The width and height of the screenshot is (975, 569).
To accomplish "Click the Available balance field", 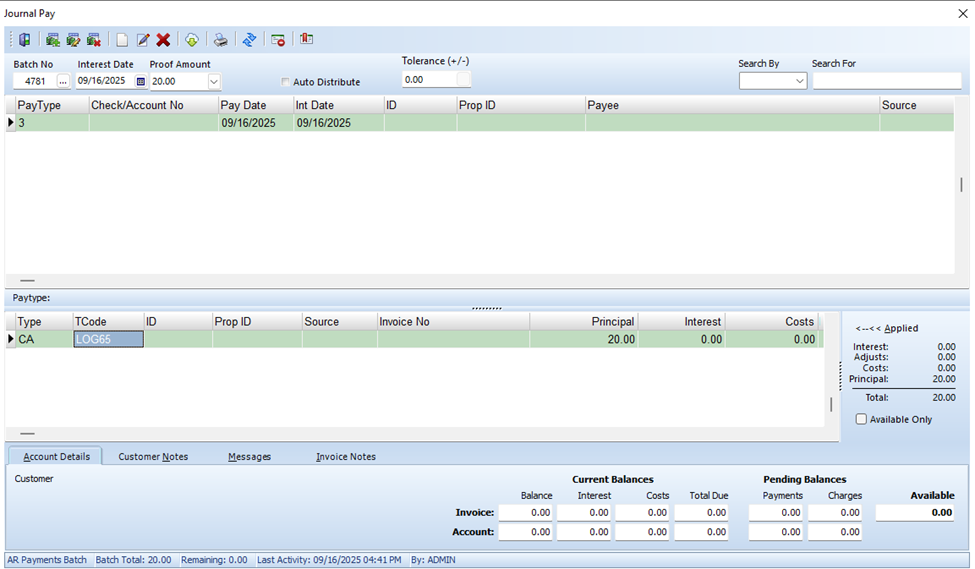I will coord(915,512).
